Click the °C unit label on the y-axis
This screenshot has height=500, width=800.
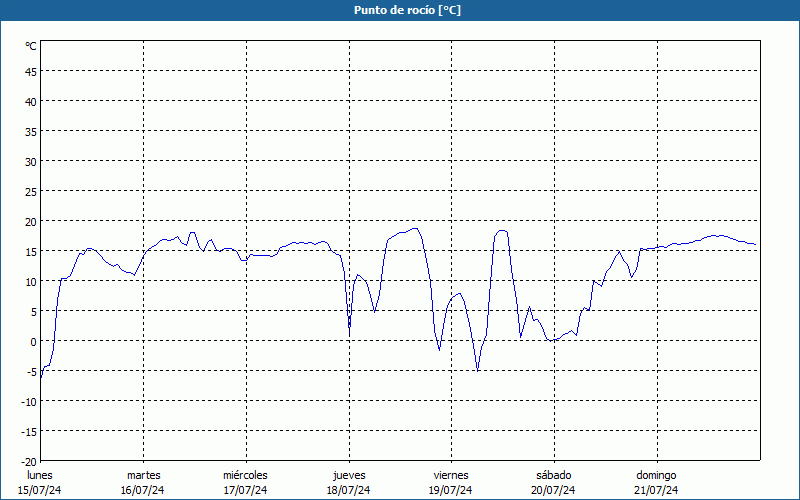coord(31,46)
